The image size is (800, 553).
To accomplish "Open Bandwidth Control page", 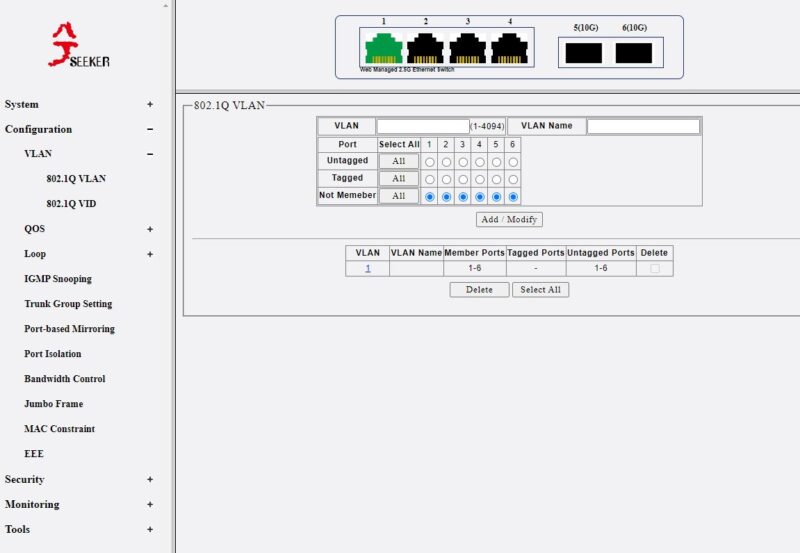I will click(65, 379).
